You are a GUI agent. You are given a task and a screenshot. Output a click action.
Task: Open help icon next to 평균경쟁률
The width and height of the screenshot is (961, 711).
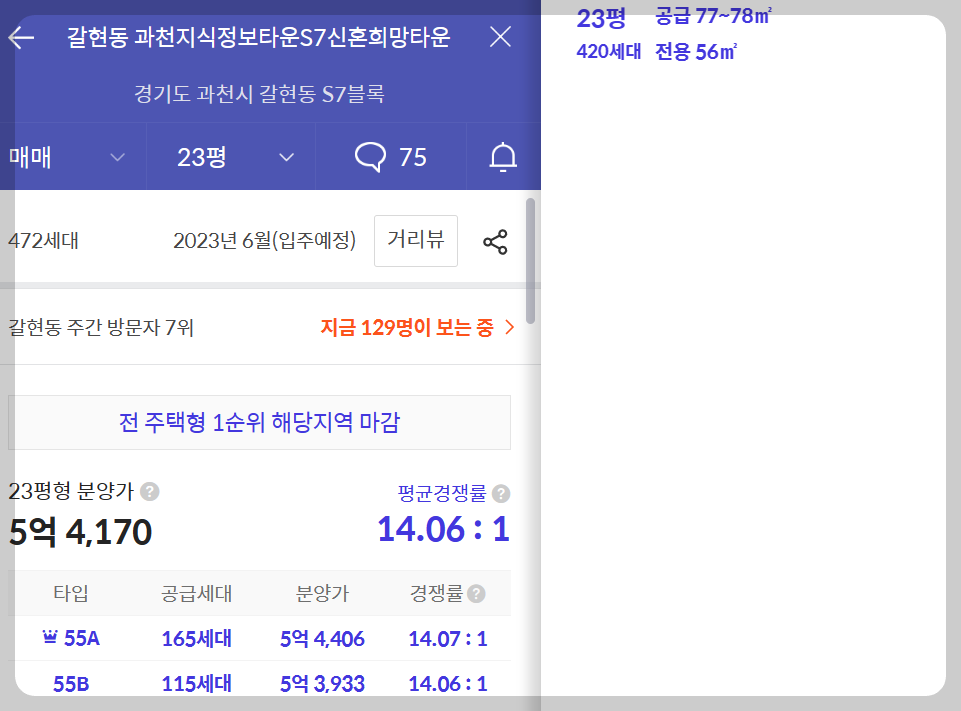[x=501, y=493]
